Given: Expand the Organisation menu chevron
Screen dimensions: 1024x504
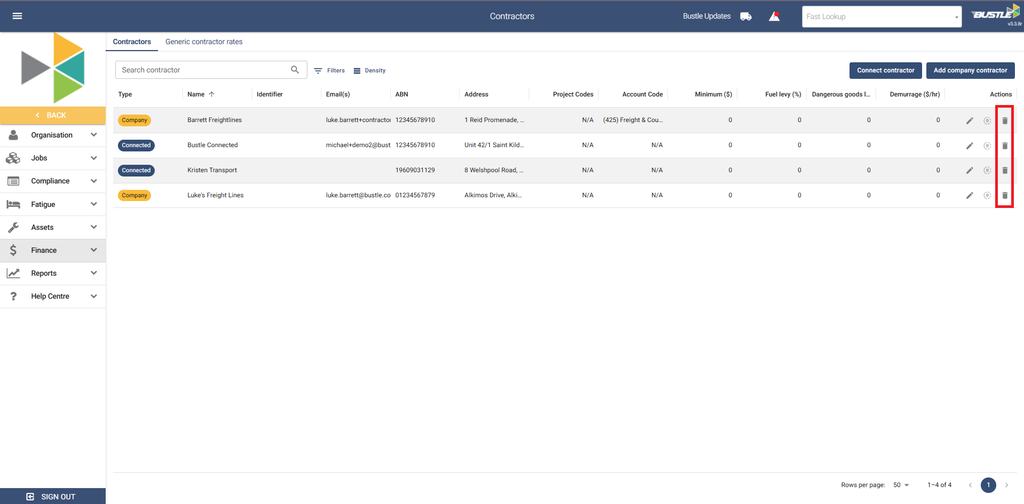Looking at the screenshot, I should pyautogui.click(x=94, y=135).
